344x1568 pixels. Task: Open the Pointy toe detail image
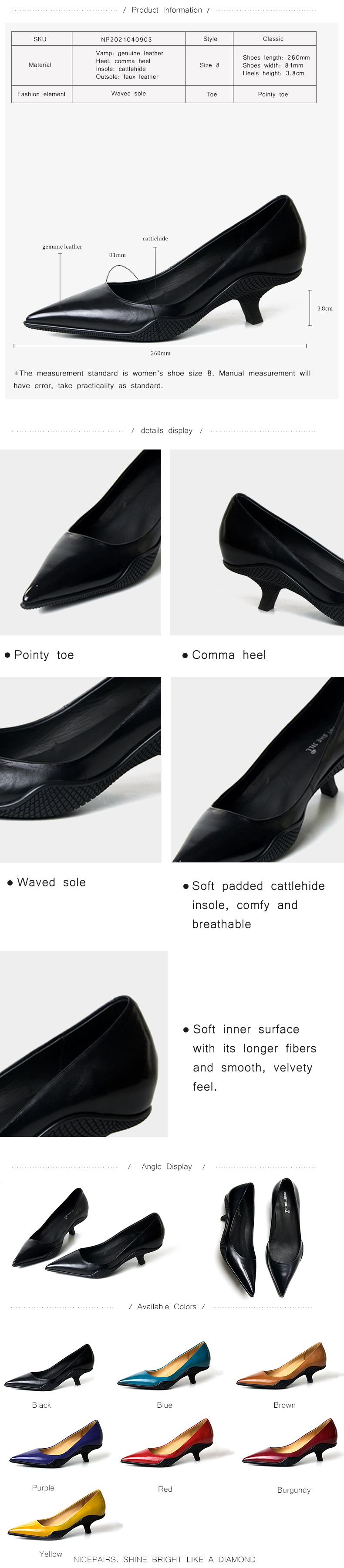pos(81,542)
